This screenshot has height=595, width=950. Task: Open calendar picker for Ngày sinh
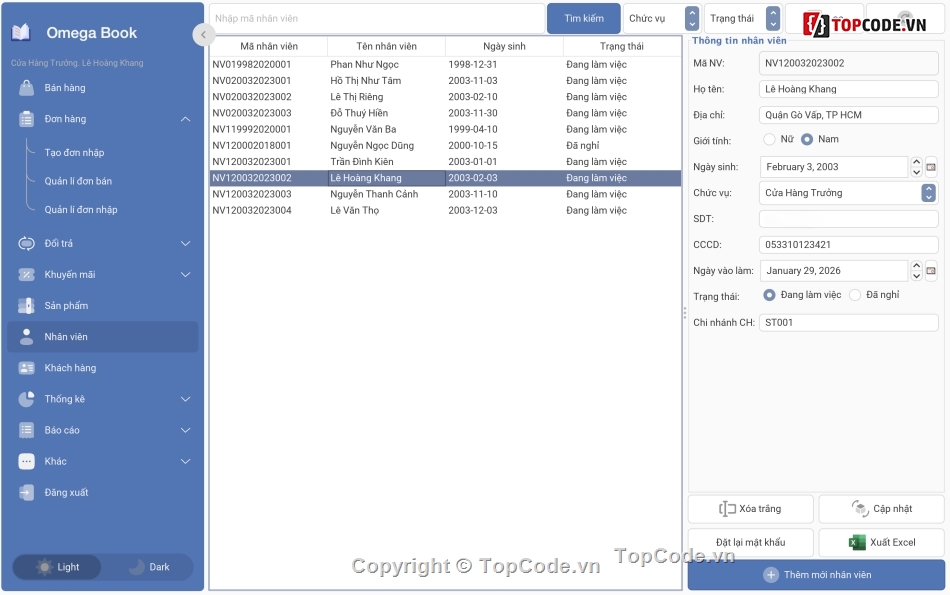(x=931, y=167)
